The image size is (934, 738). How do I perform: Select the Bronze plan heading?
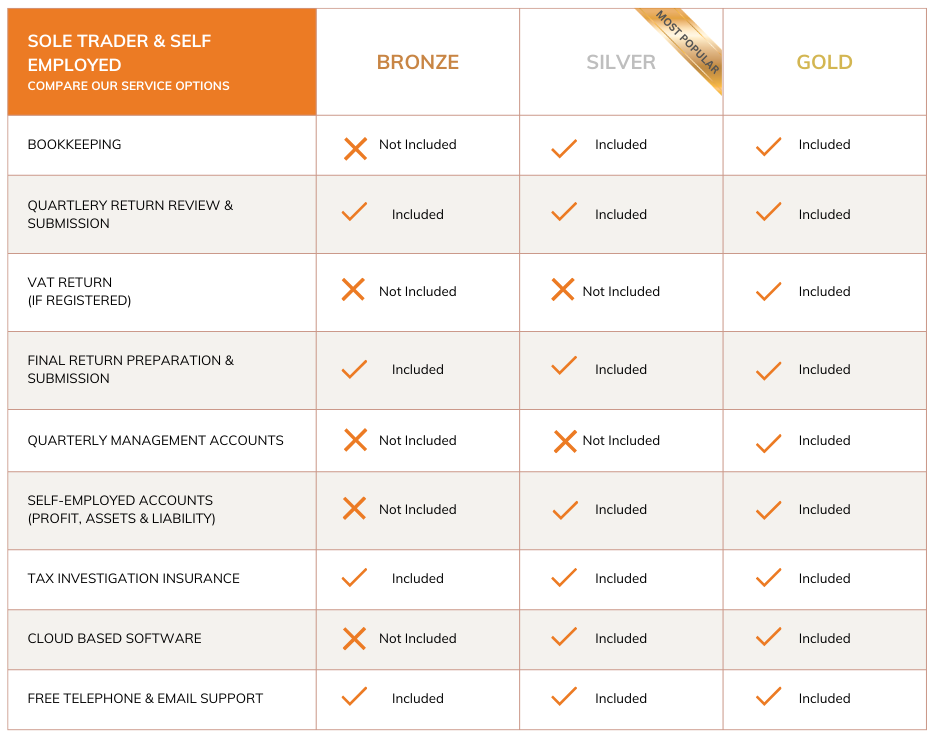click(417, 62)
